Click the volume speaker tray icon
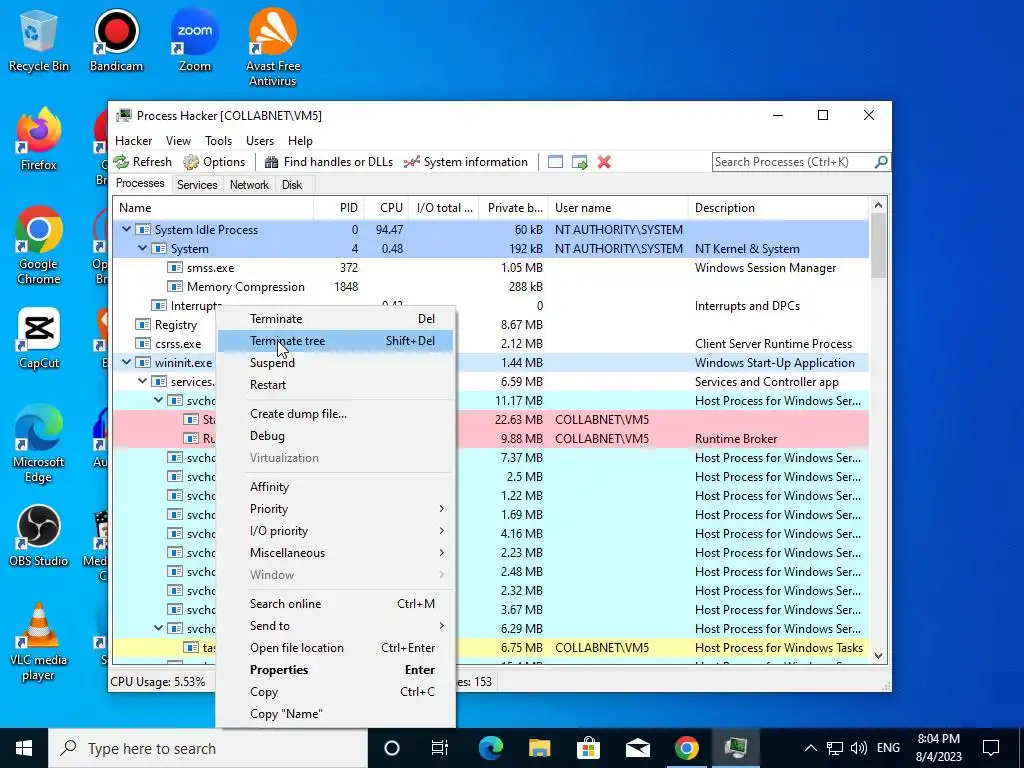Viewport: 1024px width, 768px height. pos(859,748)
